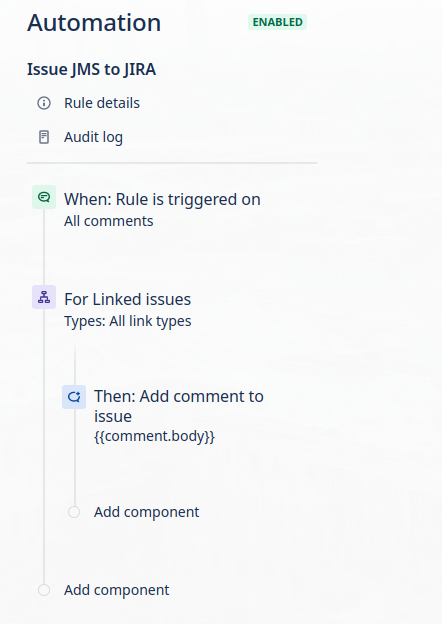This screenshot has width=442, height=624.
Task: Click the blue Add comment action icon
Action: click(74, 397)
